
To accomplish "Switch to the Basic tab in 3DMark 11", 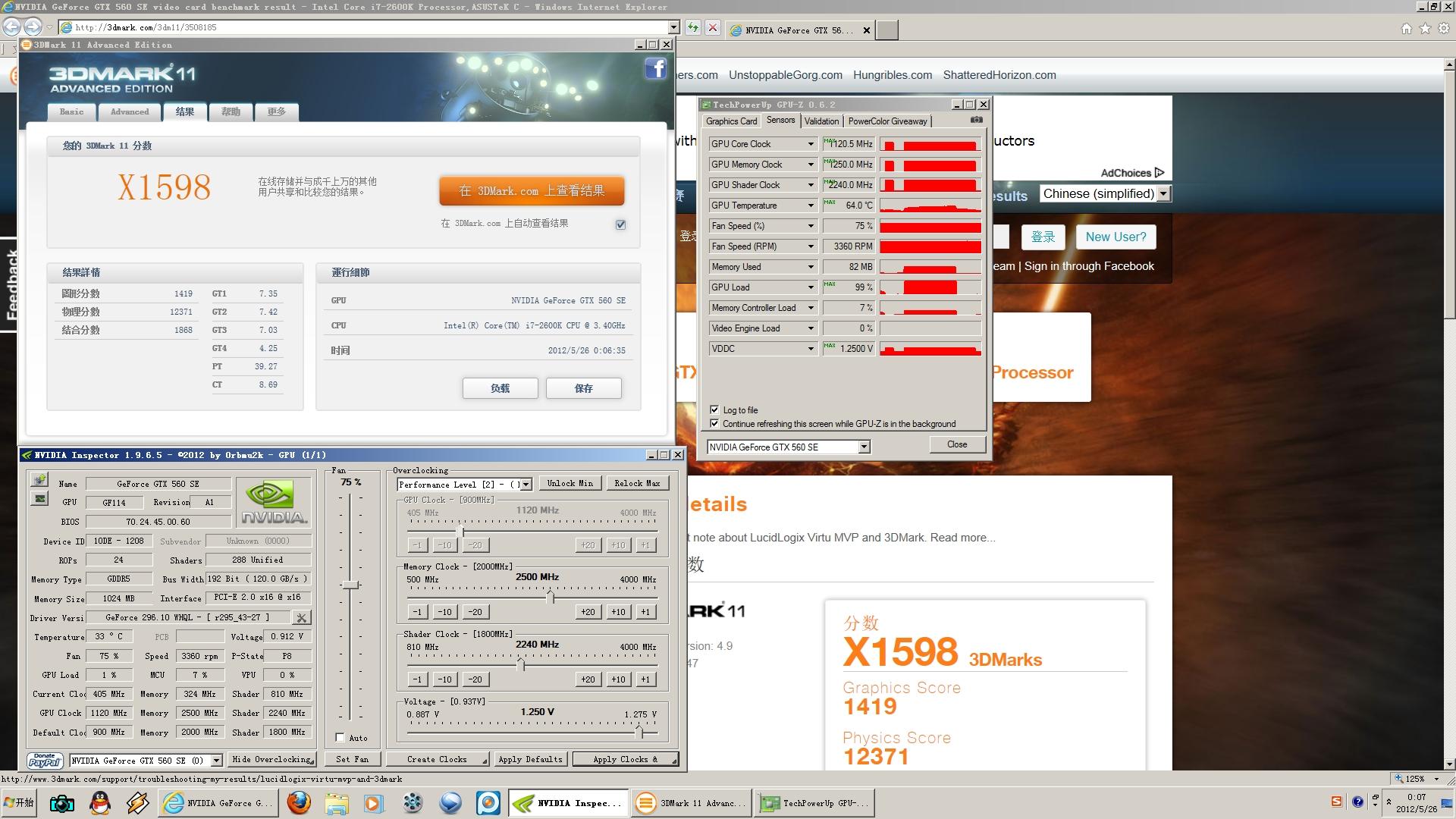I will pos(71,112).
